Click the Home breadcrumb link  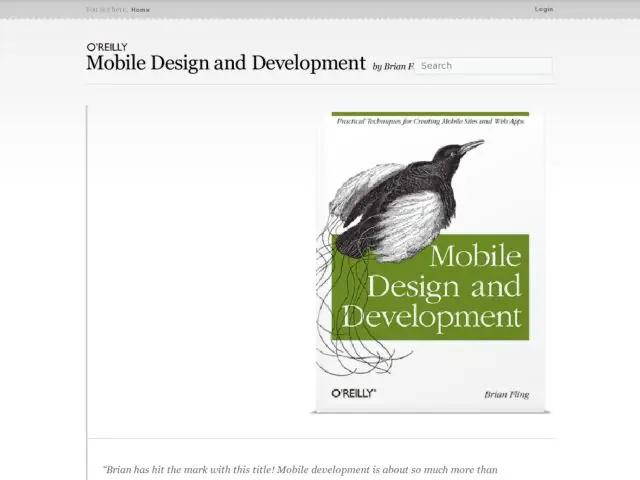pos(140,10)
